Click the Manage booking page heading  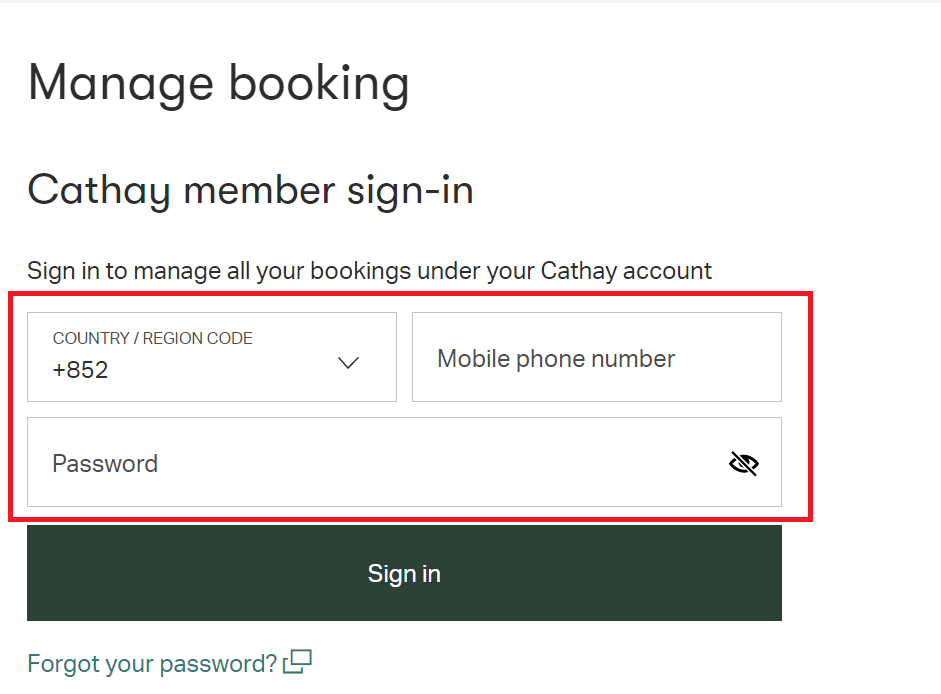[x=218, y=83]
